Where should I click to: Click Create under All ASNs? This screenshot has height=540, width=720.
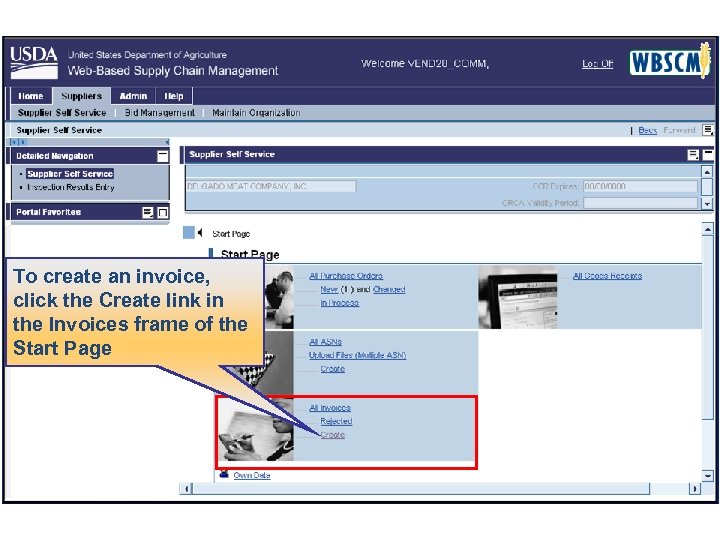(332, 369)
